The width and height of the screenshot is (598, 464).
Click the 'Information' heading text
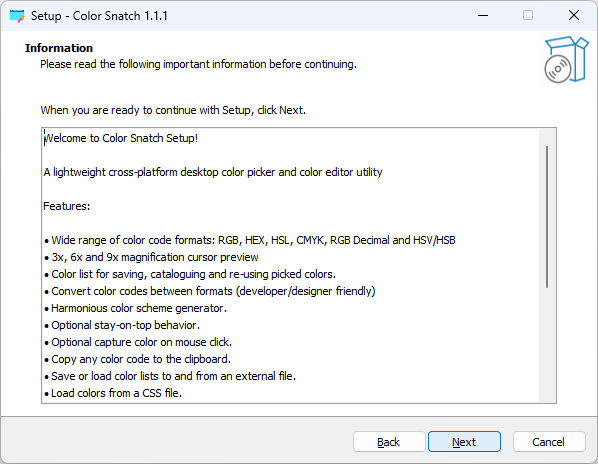click(x=59, y=48)
